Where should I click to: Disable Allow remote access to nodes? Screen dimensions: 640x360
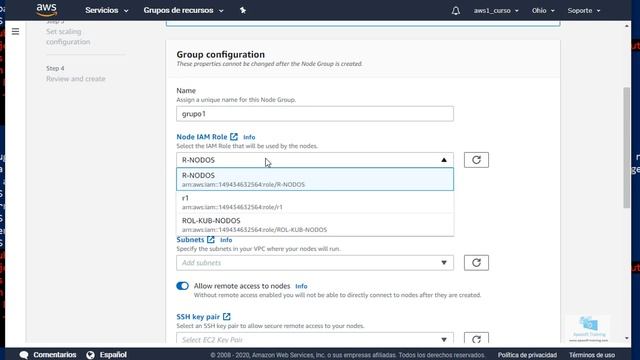click(182, 286)
